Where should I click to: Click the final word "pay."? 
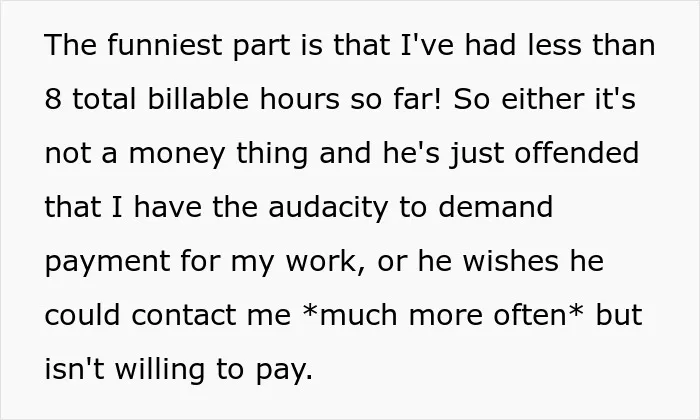pyautogui.click(x=284, y=371)
